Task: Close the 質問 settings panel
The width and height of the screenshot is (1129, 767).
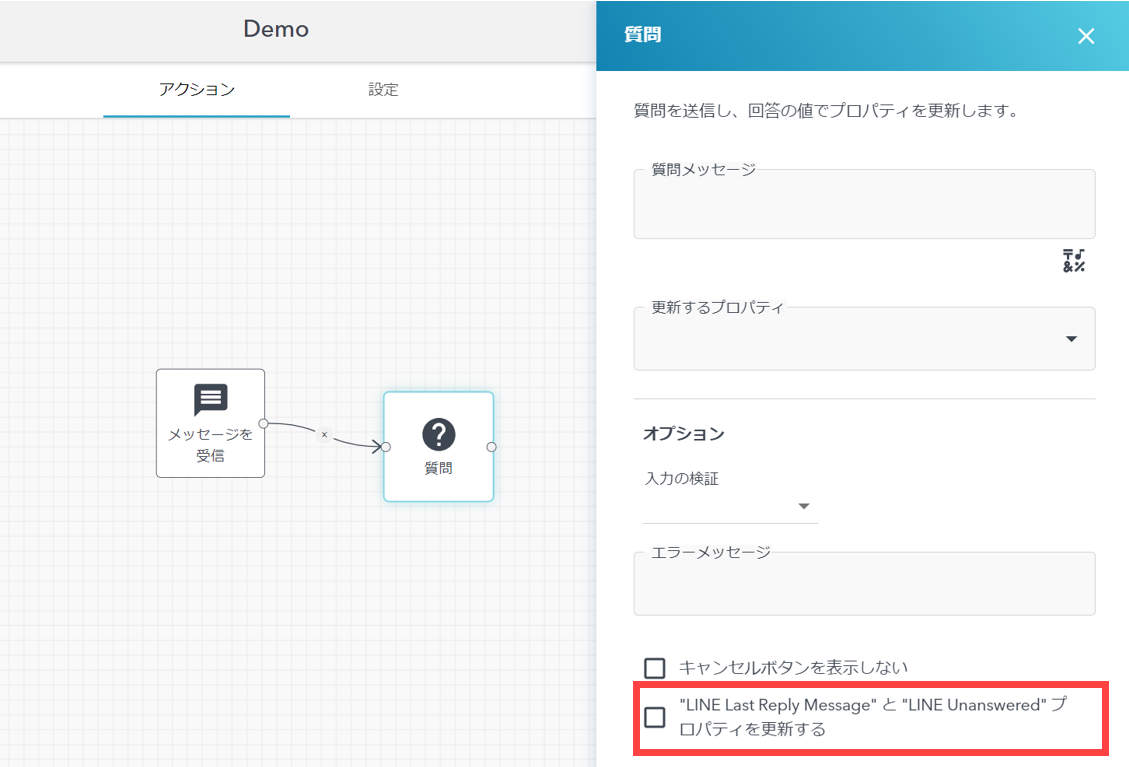Action: click(x=1086, y=37)
